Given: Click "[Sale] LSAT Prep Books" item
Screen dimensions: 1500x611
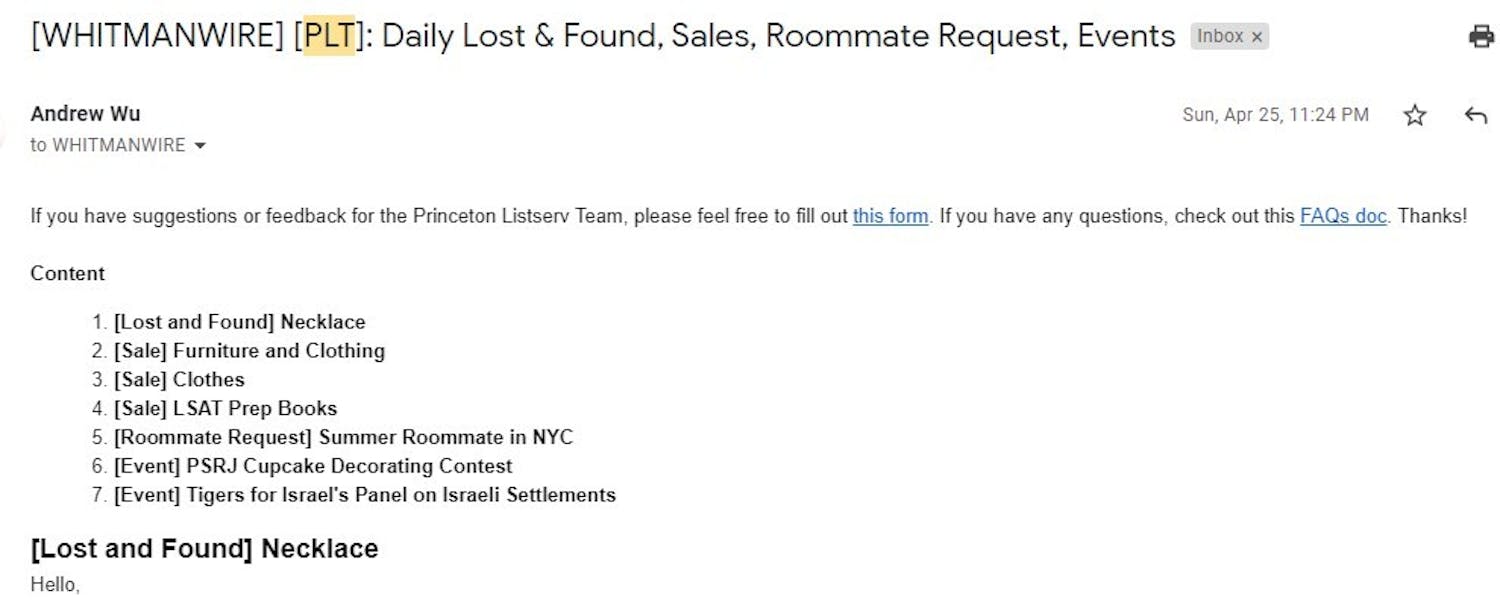Looking at the screenshot, I should tap(225, 409).
